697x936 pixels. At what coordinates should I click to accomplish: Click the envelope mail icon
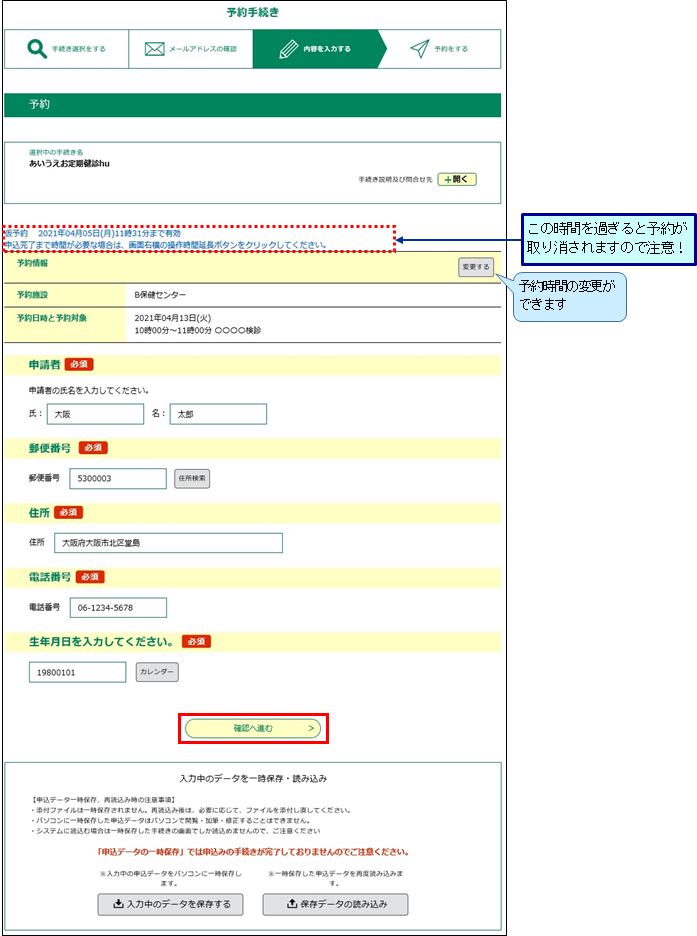(154, 49)
